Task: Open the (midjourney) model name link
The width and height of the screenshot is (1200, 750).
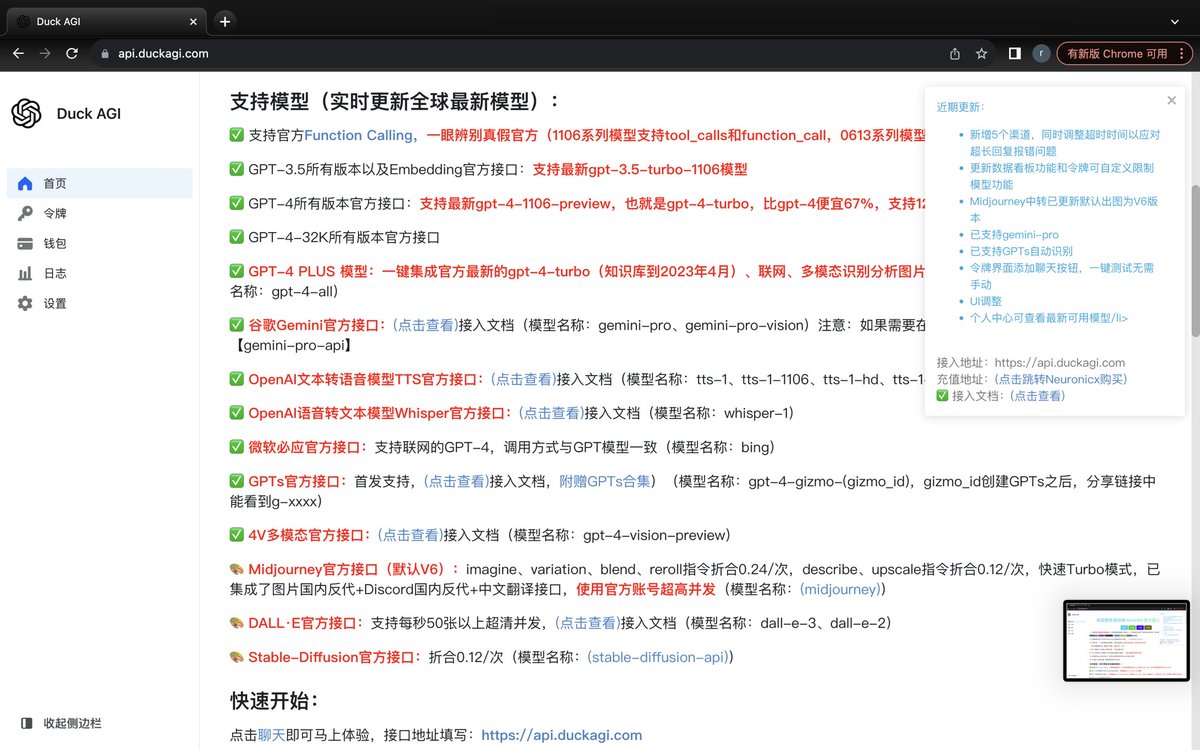Action: [x=840, y=589]
